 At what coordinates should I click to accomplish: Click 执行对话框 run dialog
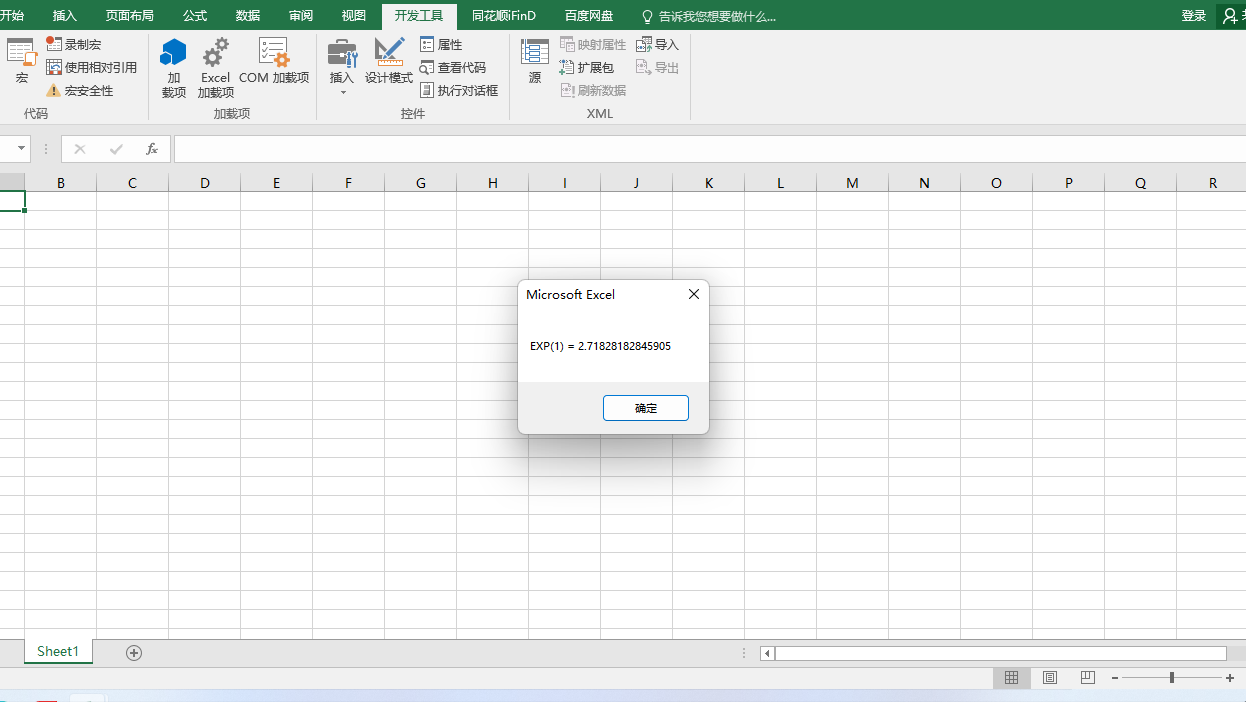click(x=459, y=91)
